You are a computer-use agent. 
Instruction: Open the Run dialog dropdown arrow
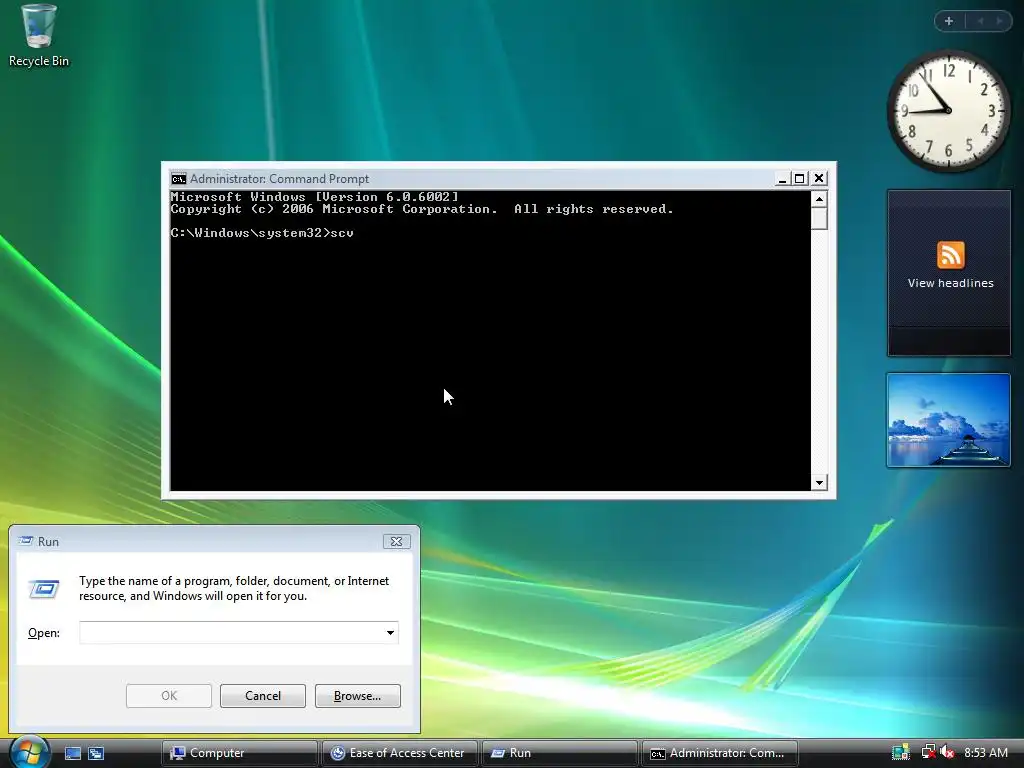pos(390,632)
